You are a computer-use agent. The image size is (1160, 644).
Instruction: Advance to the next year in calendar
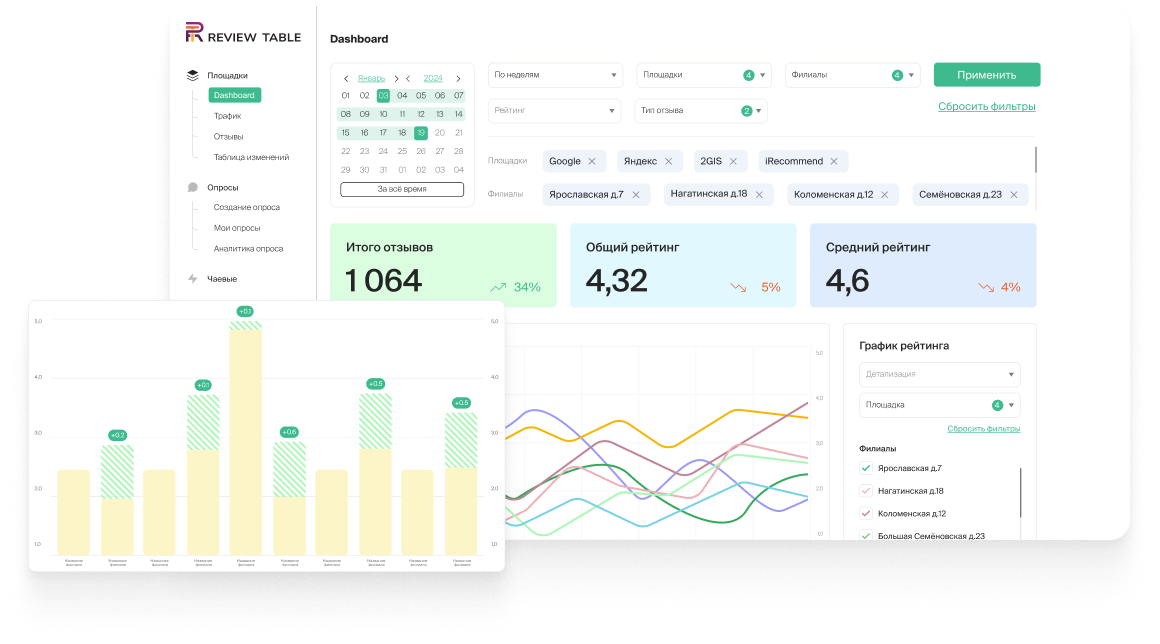[458, 78]
